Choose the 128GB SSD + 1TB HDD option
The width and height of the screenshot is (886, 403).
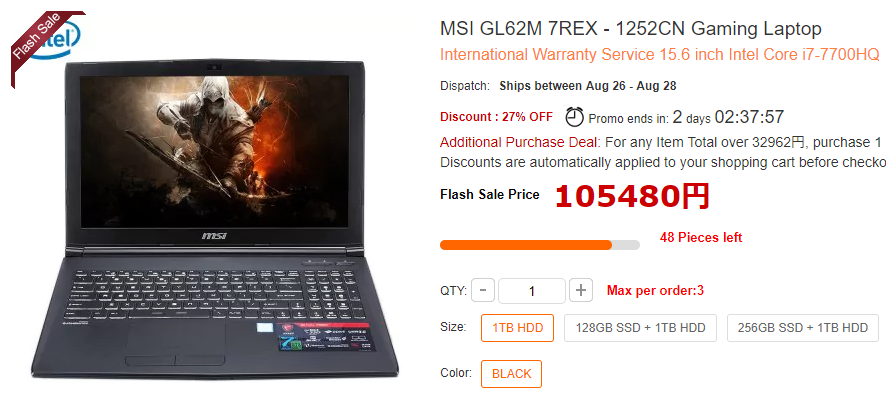point(640,328)
